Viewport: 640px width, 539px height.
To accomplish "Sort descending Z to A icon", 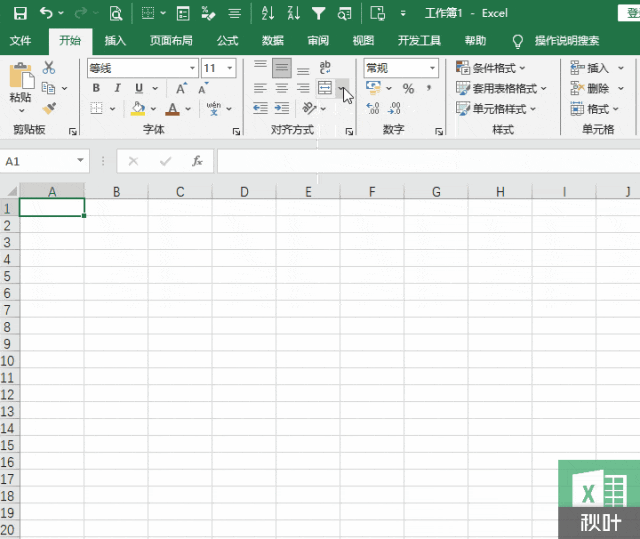I will click(x=293, y=13).
